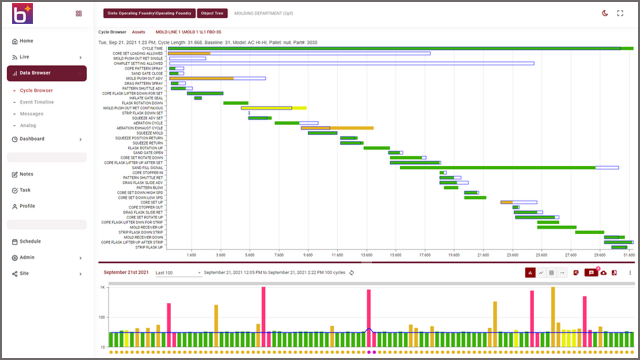Click the Site share icon
Screen dimensions: 640x360
tap(15, 274)
